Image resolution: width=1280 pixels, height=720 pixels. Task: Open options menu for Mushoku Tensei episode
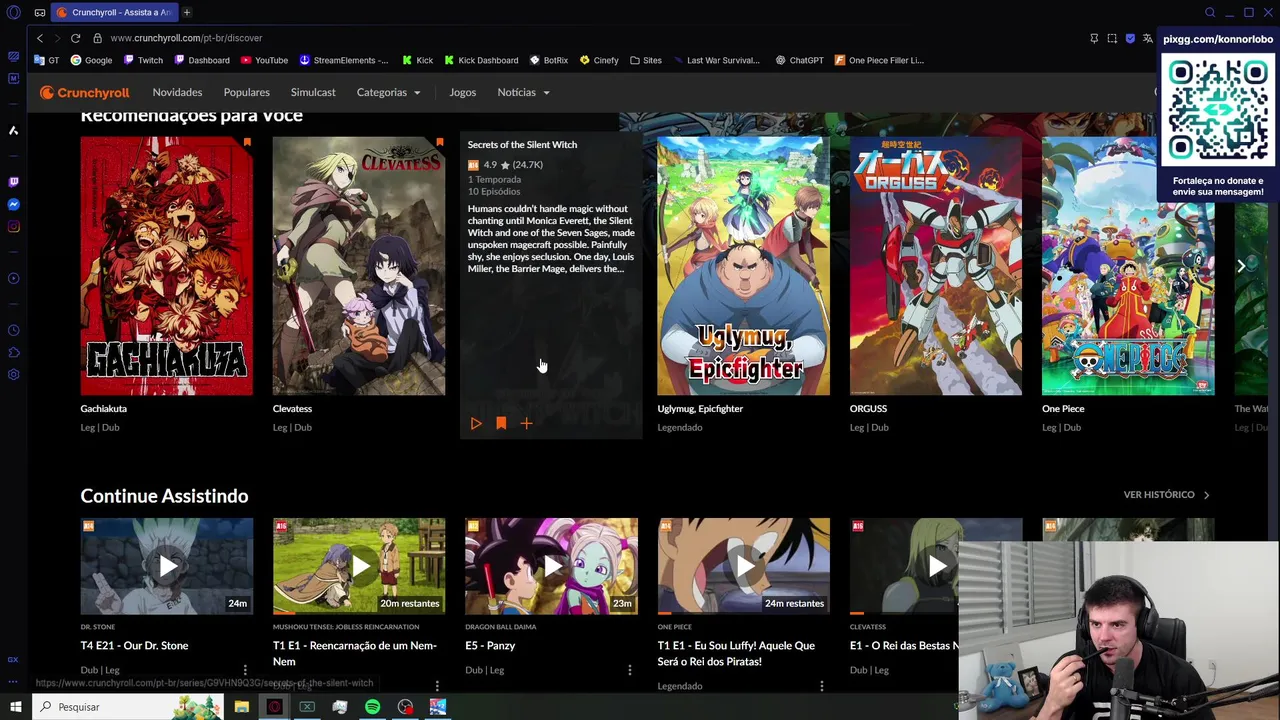coord(437,686)
